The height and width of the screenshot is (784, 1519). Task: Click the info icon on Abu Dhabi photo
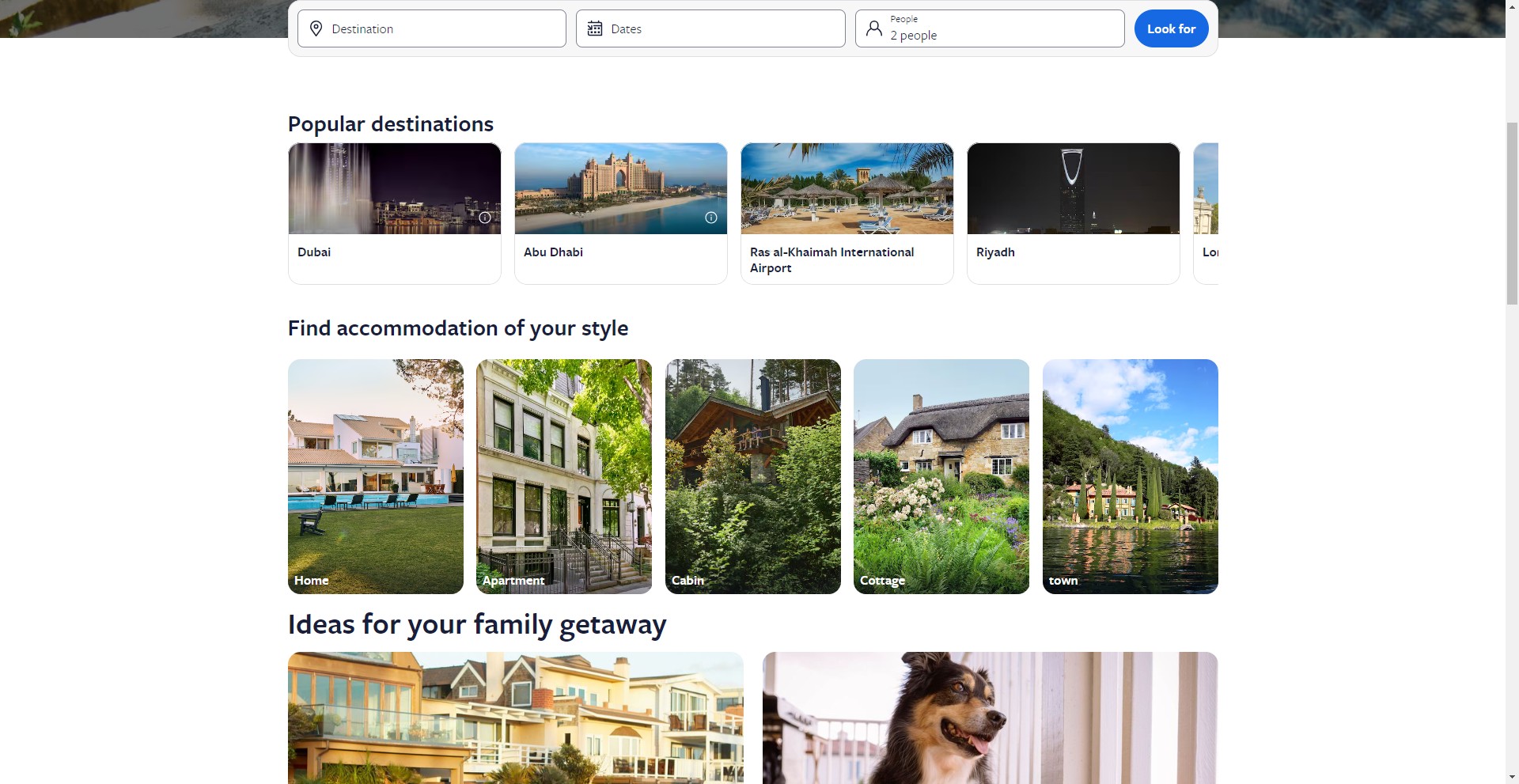(711, 218)
